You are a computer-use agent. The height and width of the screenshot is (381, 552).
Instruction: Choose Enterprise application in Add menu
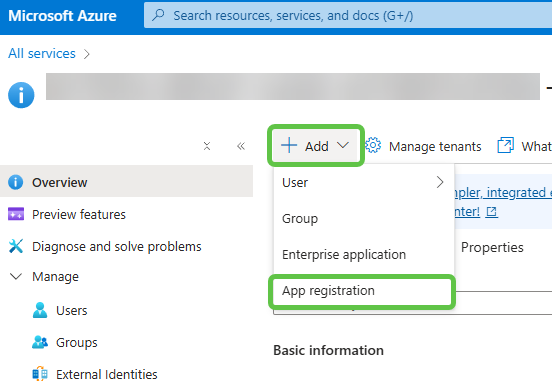point(364,255)
